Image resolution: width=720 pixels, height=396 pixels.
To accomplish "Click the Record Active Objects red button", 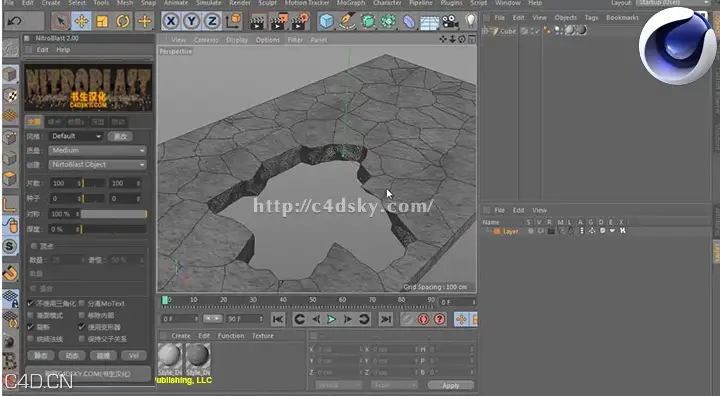I will (x=423, y=319).
